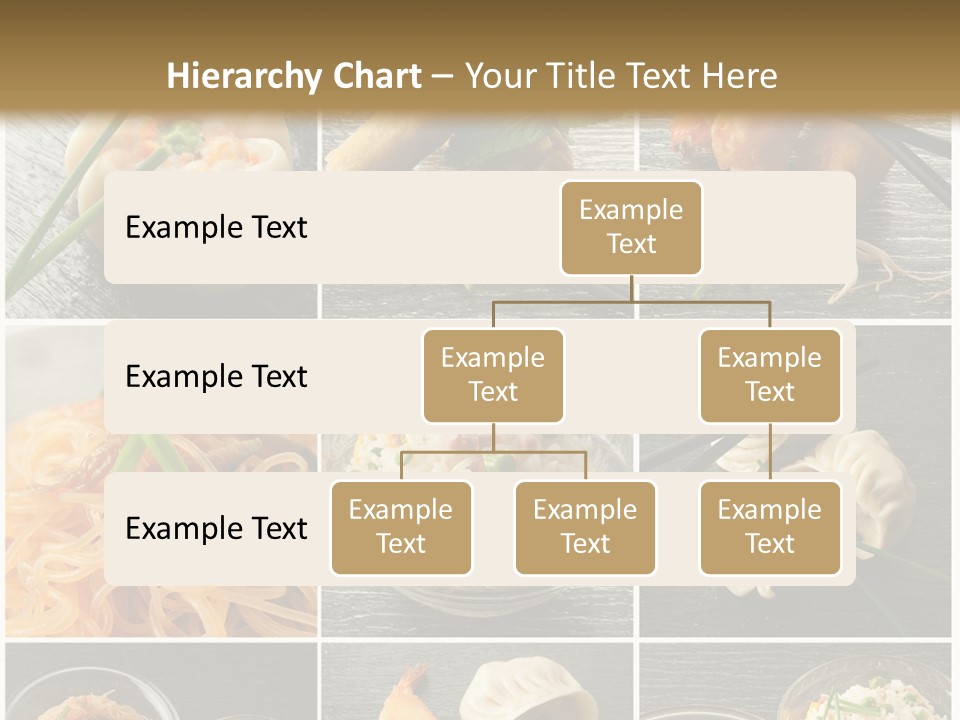Select the top row's Example Text label
The image size is (960, 720).
[x=216, y=227]
